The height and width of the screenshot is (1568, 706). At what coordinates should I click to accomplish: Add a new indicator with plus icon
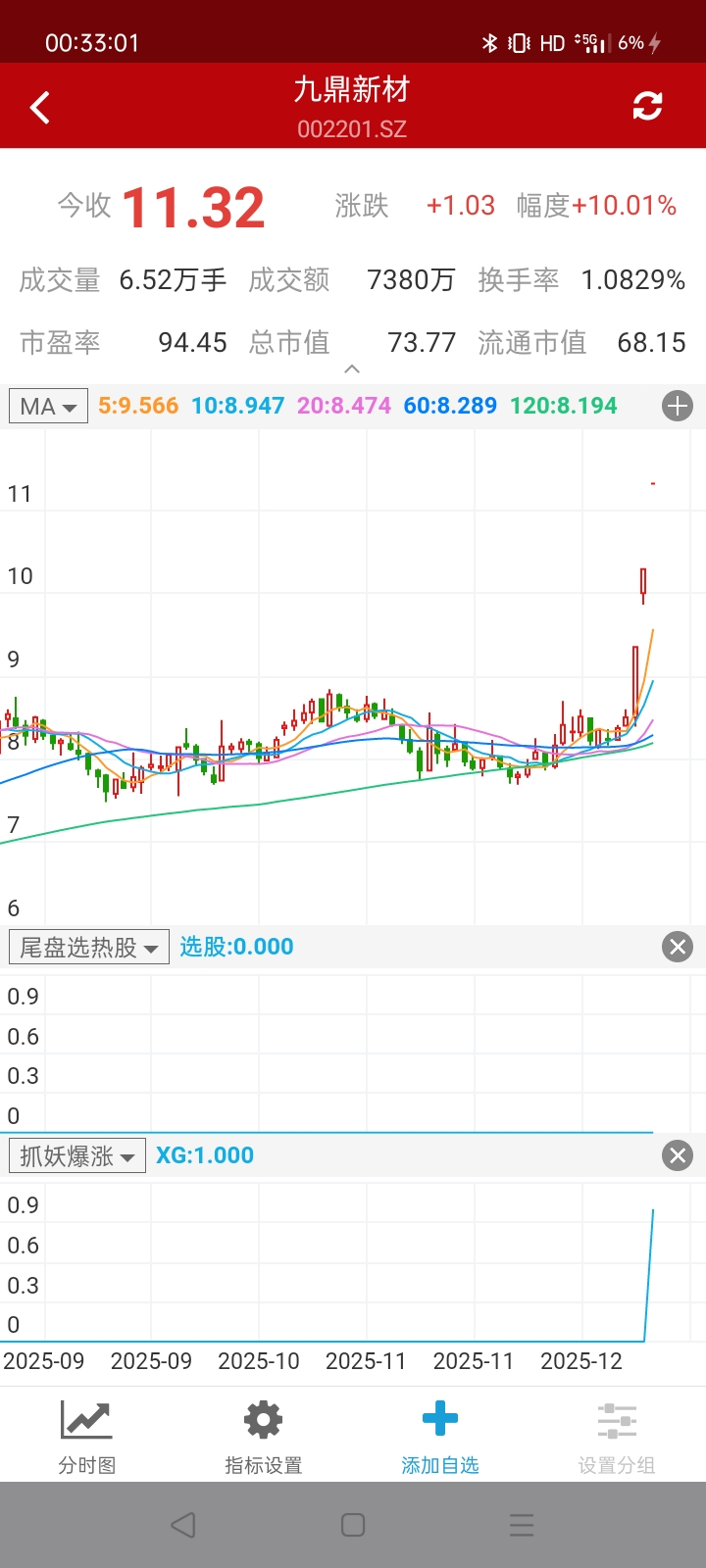678,406
